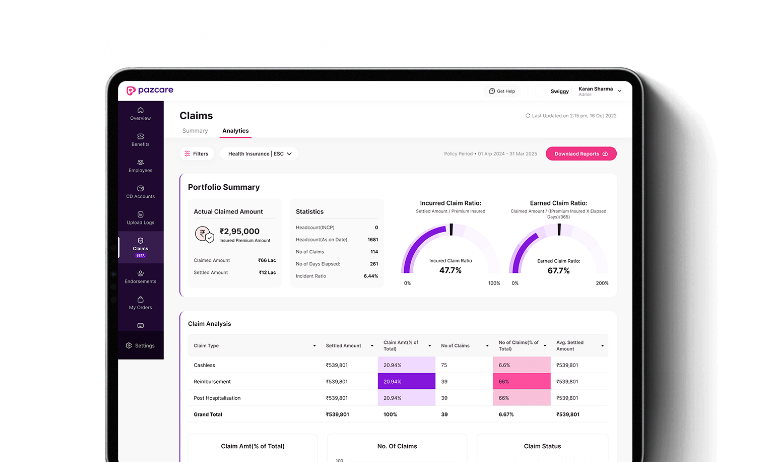The image size is (768, 462).
Task: Open the Filters panel
Action: pos(196,153)
